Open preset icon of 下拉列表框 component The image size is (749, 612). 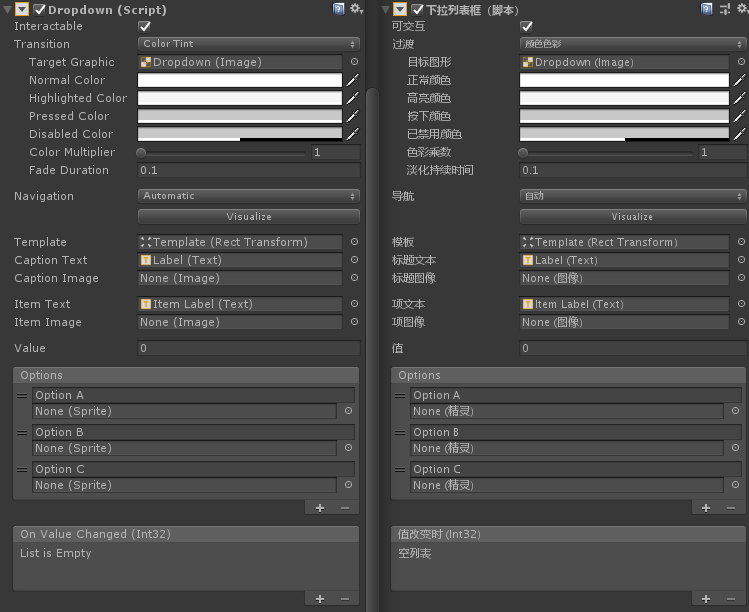pos(725,9)
